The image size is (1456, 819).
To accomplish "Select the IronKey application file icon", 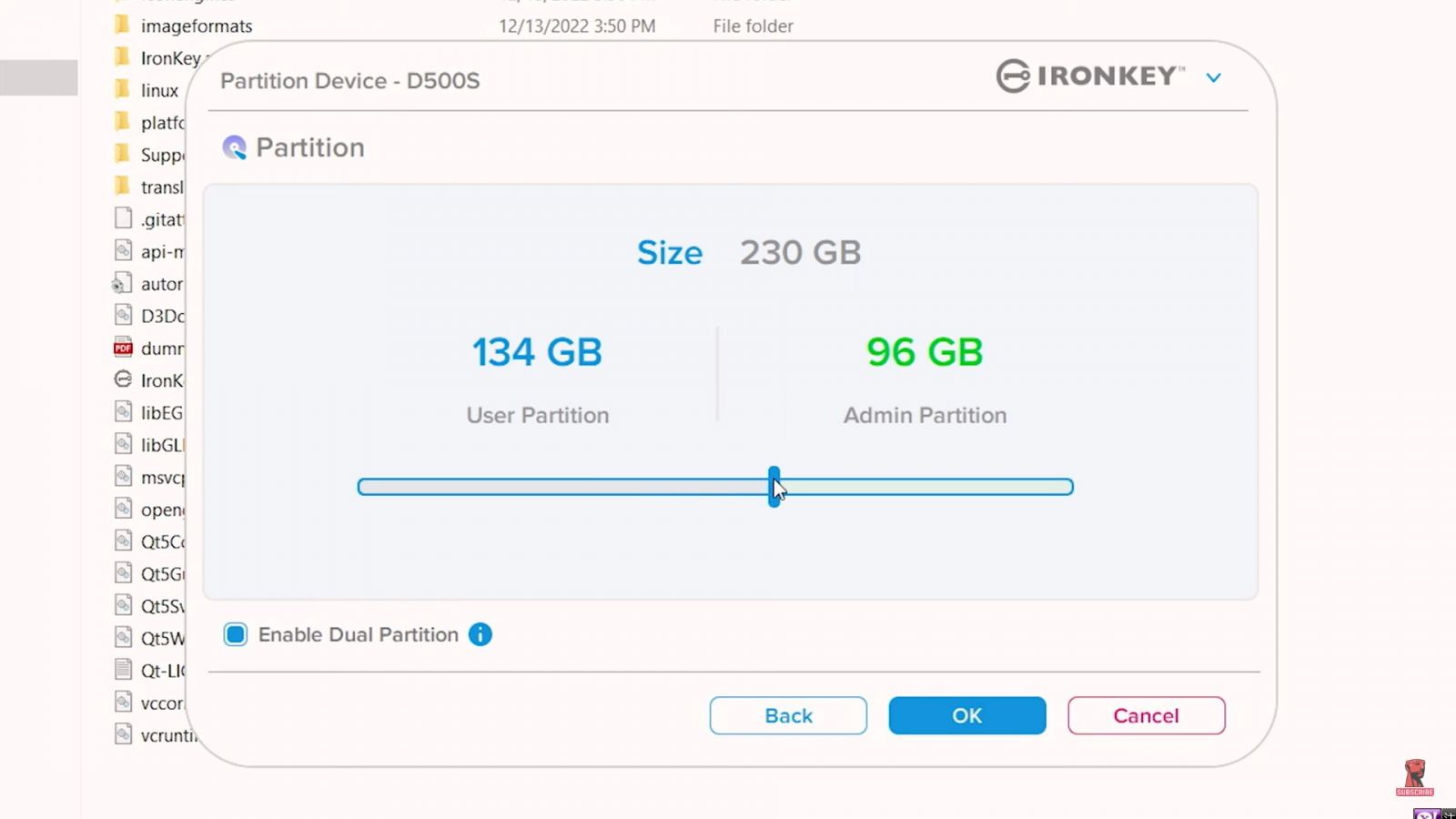I will click(x=123, y=379).
